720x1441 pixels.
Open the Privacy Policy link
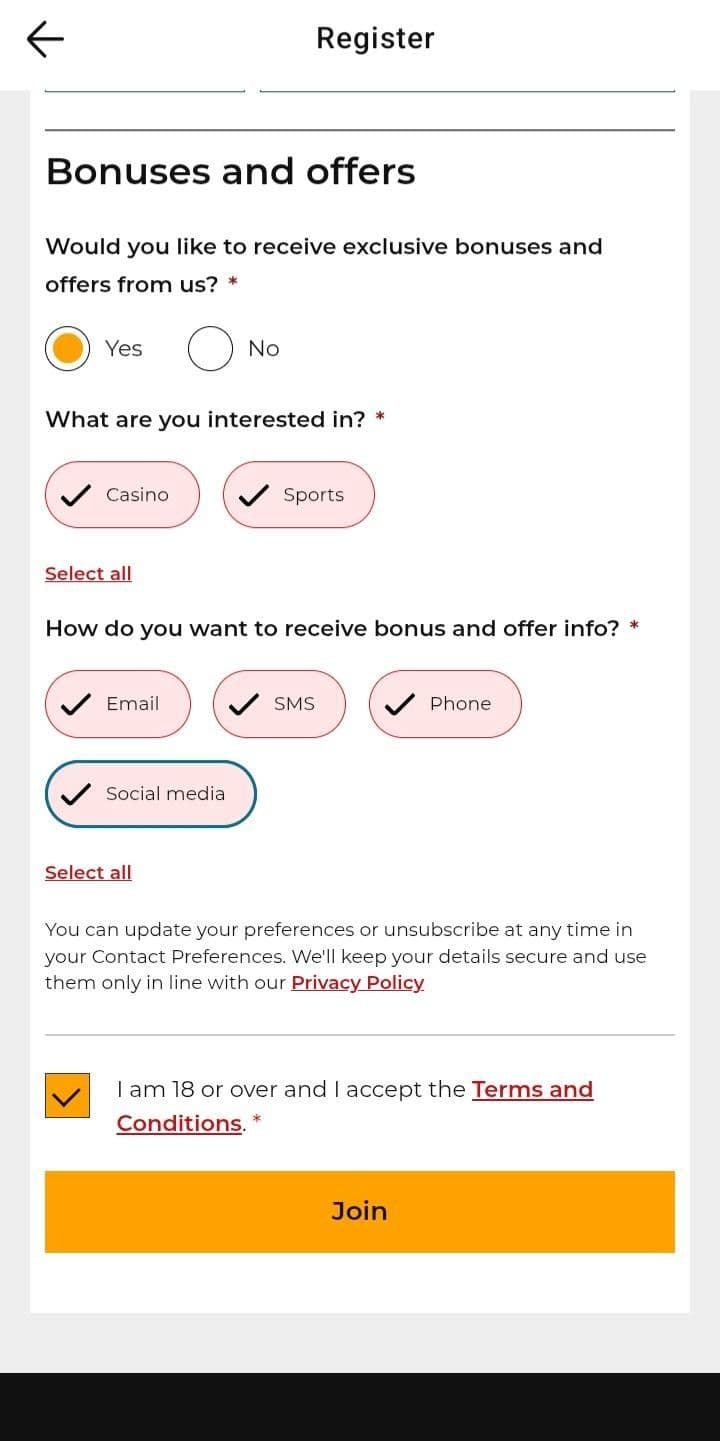point(357,983)
